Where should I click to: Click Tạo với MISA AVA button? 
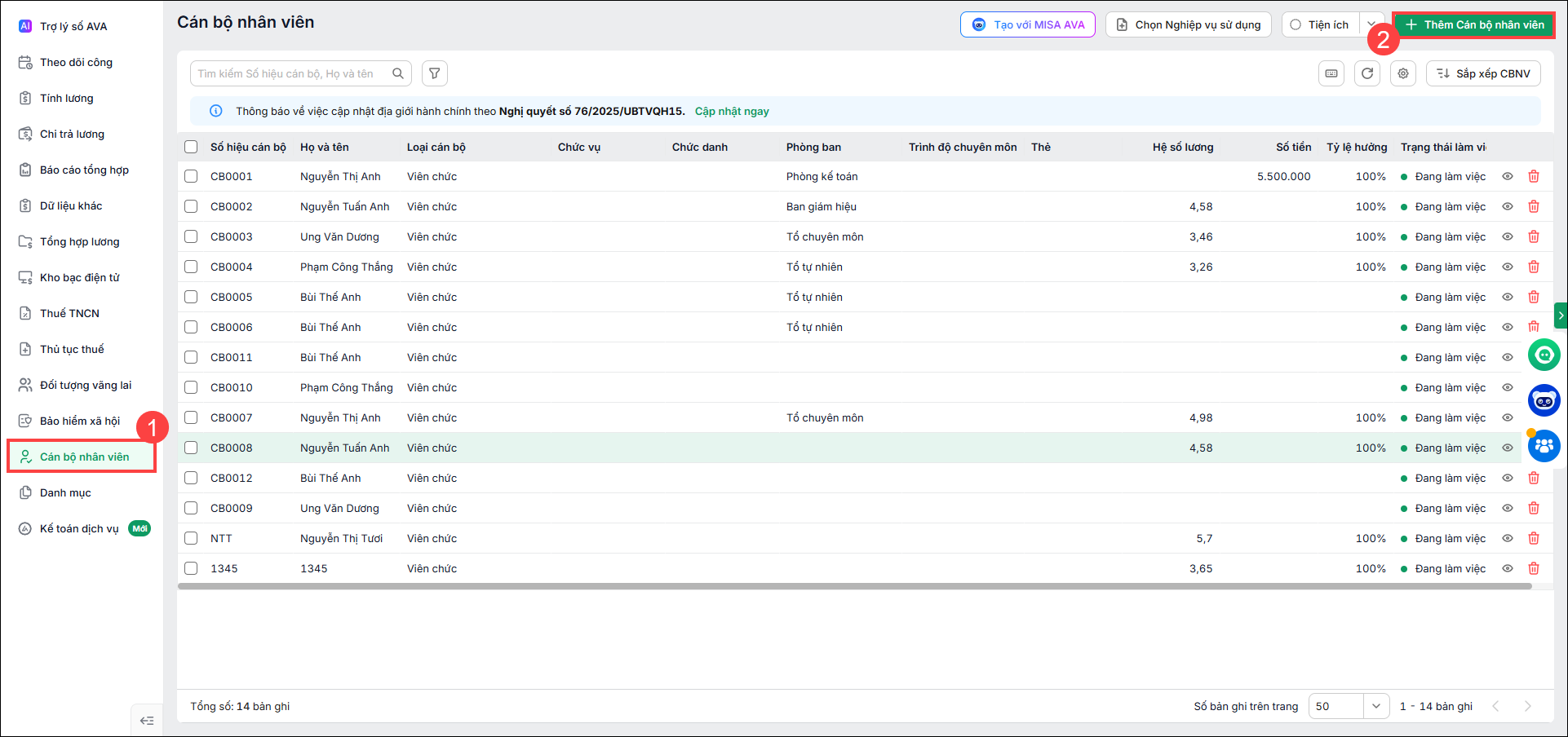[1028, 24]
